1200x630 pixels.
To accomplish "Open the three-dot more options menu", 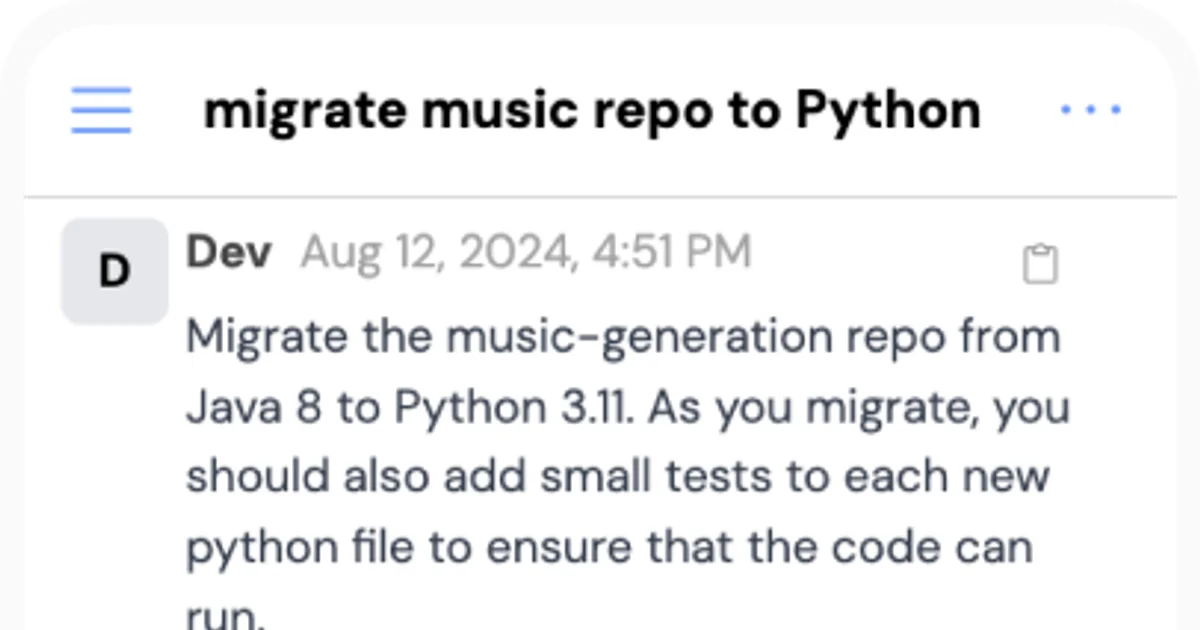I will tap(1090, 110).
